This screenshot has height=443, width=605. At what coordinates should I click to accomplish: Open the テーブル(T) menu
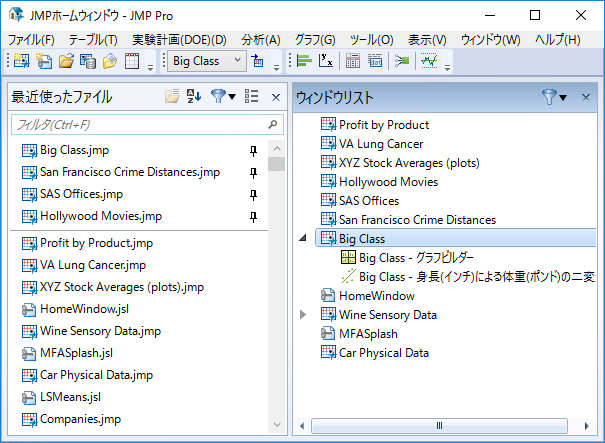(x=93, y=40)
